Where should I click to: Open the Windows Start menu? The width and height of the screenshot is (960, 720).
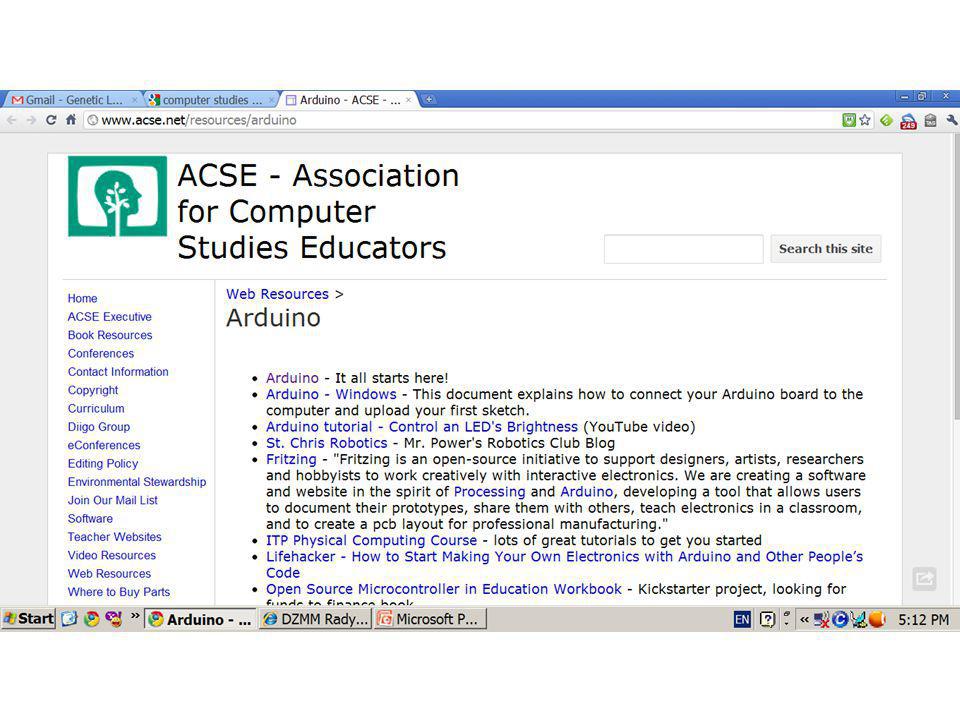click(29, 619)
